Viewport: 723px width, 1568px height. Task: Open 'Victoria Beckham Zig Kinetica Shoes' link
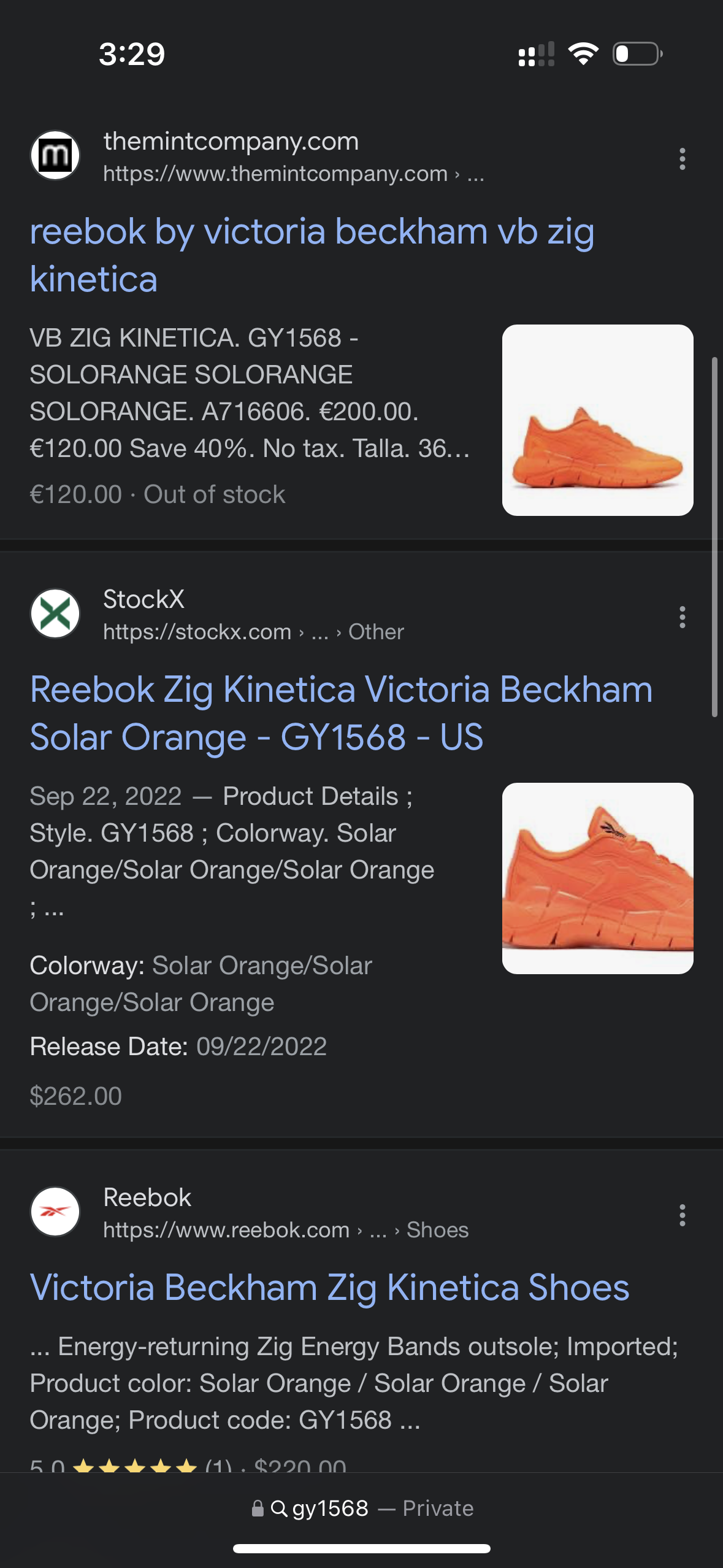tap(329, 1287)
